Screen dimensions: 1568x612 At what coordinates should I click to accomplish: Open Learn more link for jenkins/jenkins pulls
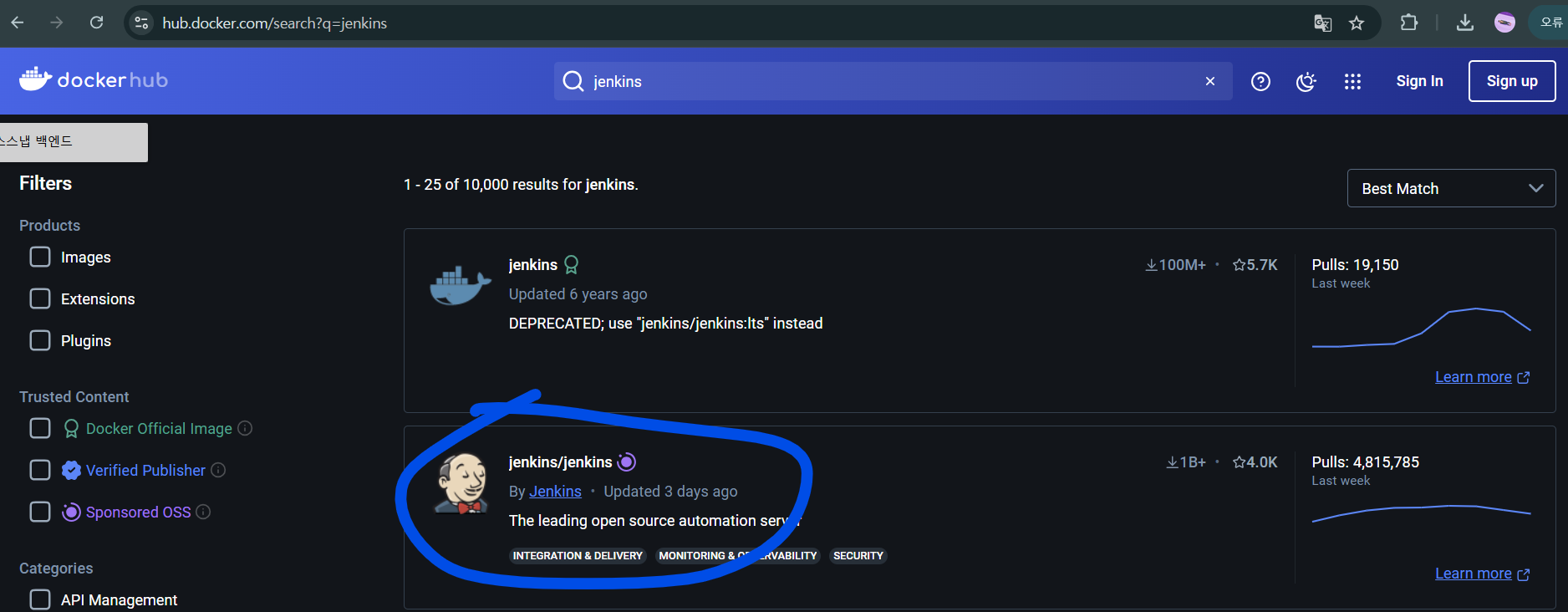[x=1482, y=574]
